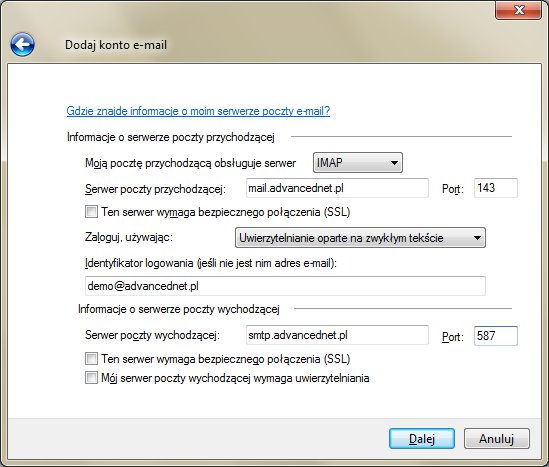549x467 pixels.
Task: Click the Dalej button
Action: coord(422,438)
